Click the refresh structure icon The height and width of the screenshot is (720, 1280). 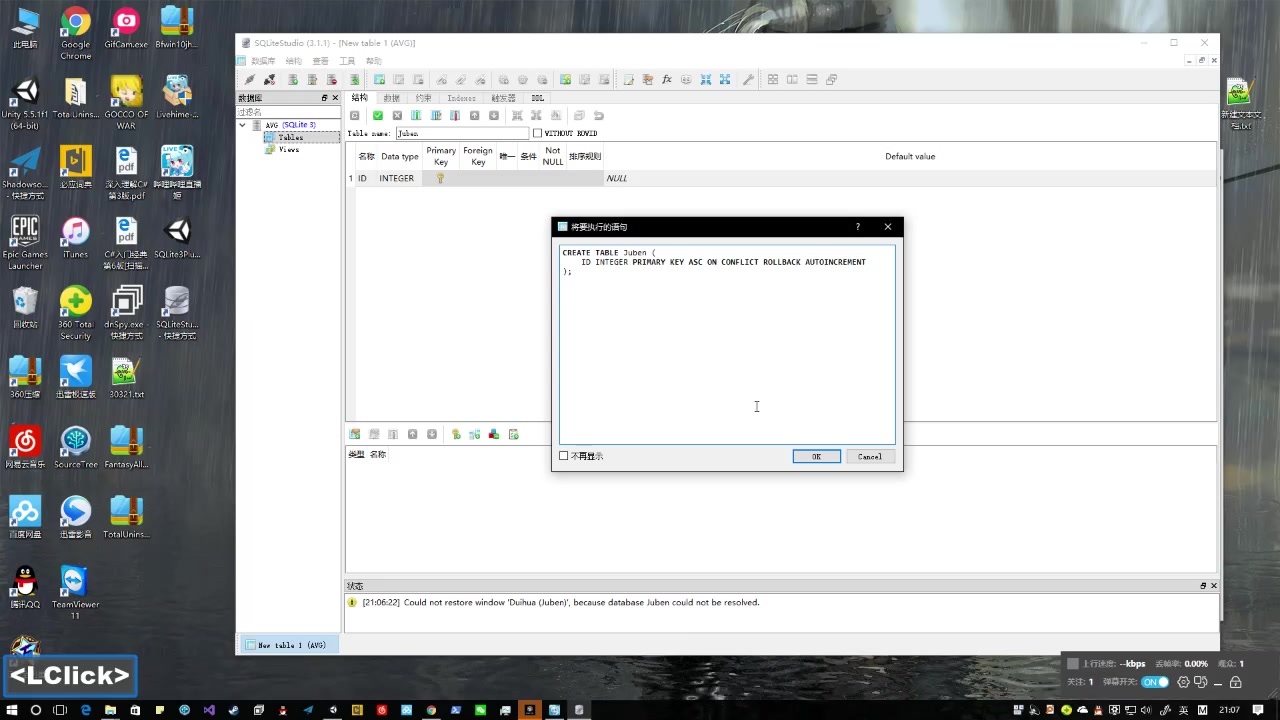coord(354,116)
